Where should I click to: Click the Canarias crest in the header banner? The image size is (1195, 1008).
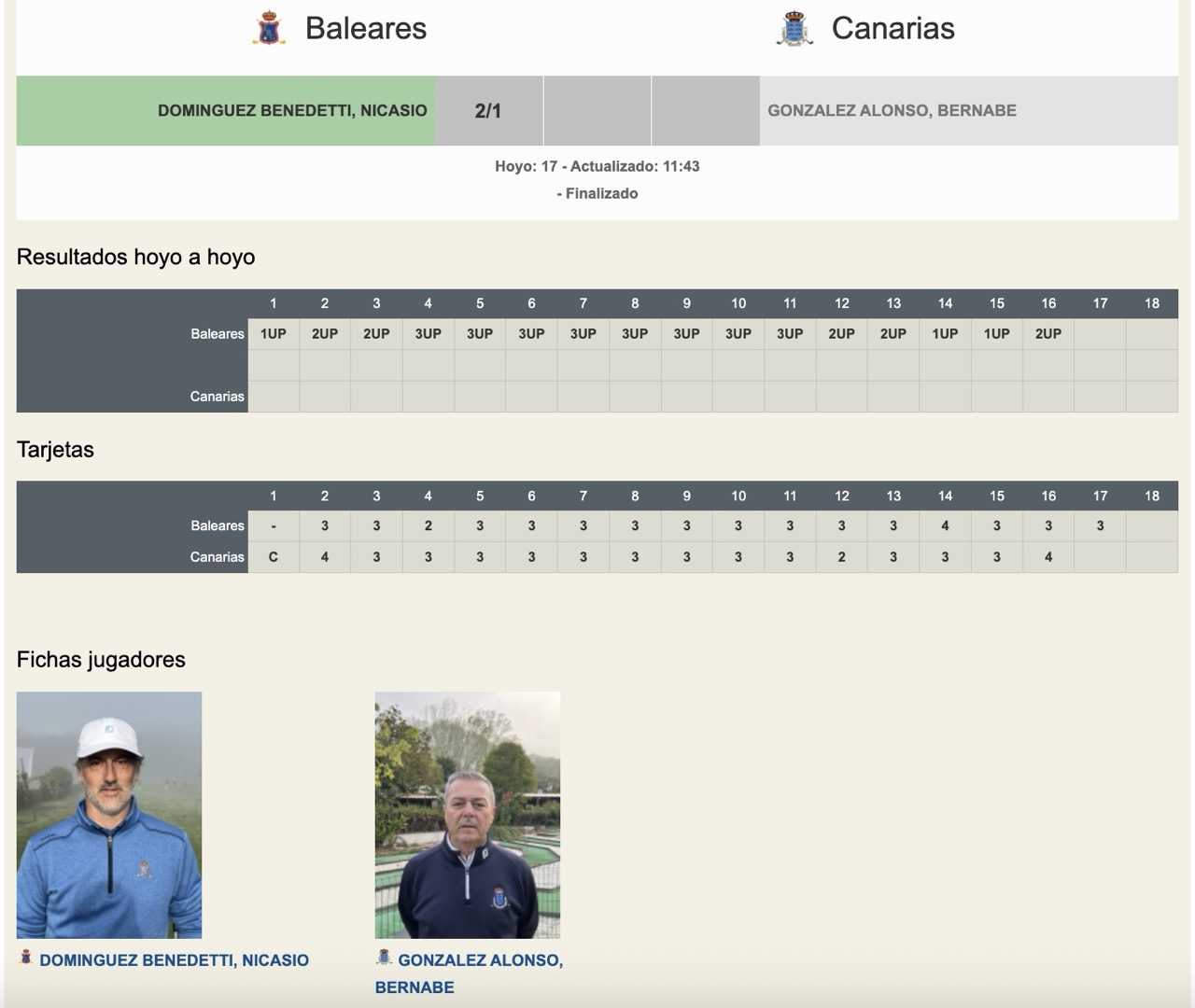pos(793,29)
